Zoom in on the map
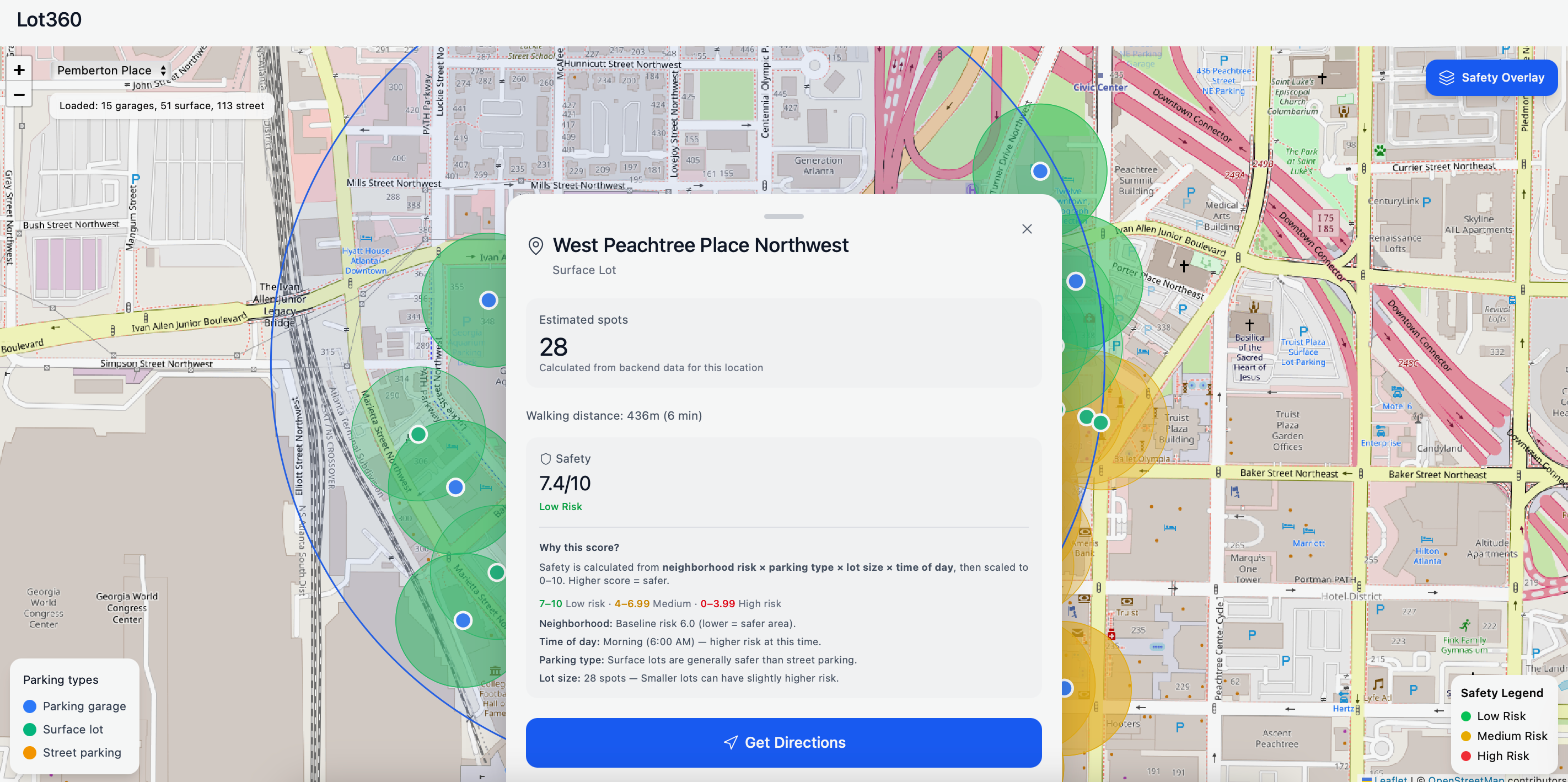Image resolution: width=1568 pixels, height=782 pixels. [19, 70]
